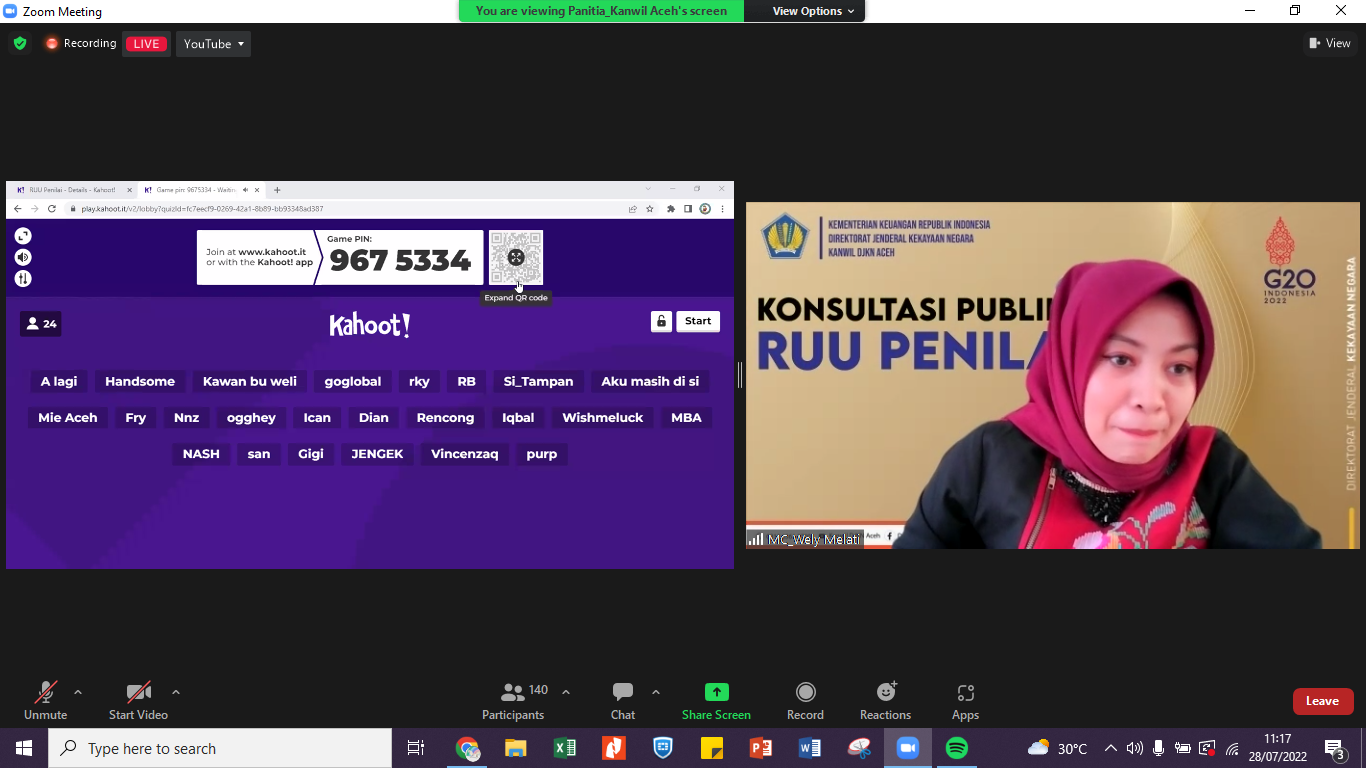This screenshot has height=768, width=1366.
Task: Open the Chat panel
Action: click(623, 692)
